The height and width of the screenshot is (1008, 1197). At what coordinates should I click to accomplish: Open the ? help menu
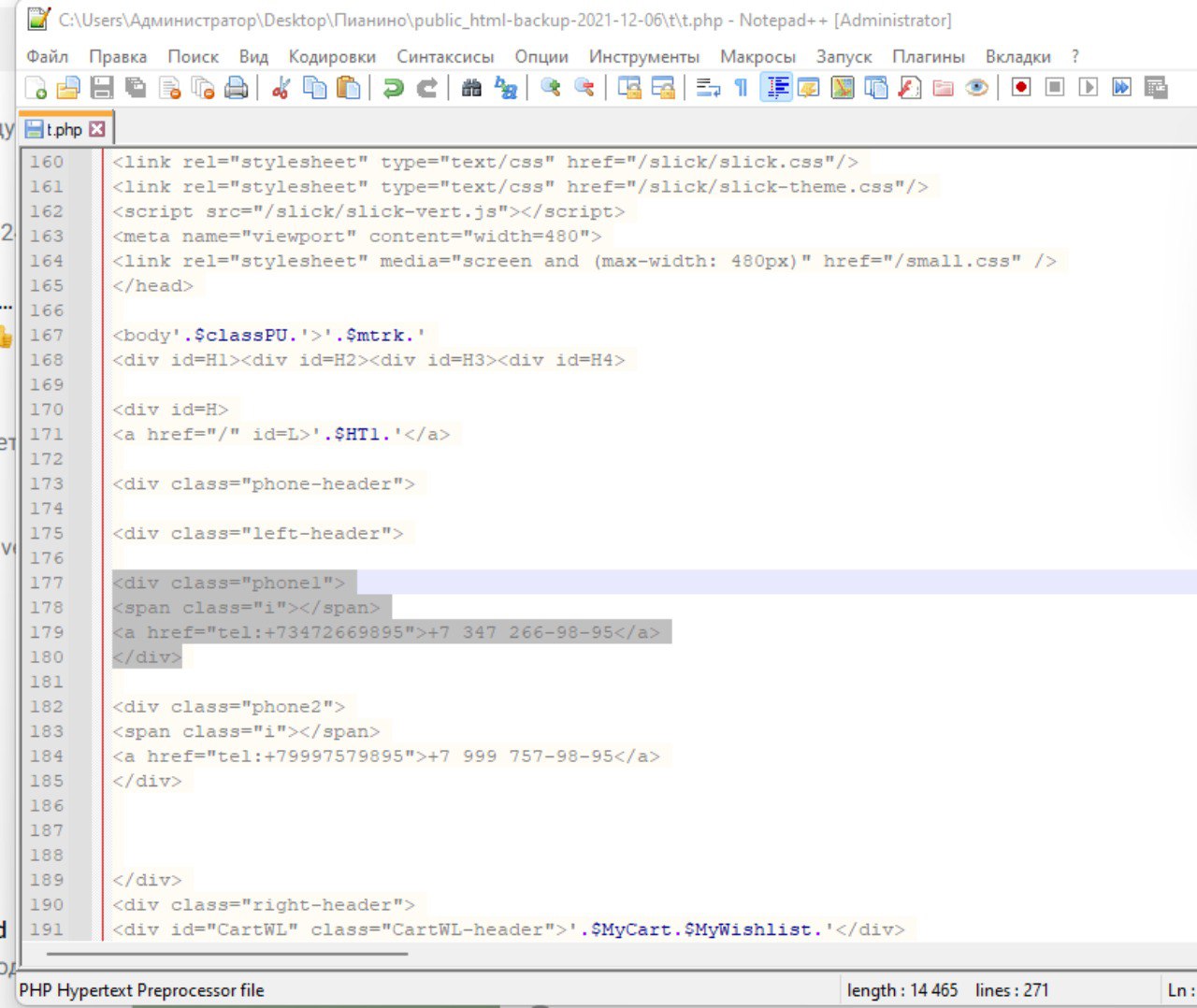[x=1075, y=57]
